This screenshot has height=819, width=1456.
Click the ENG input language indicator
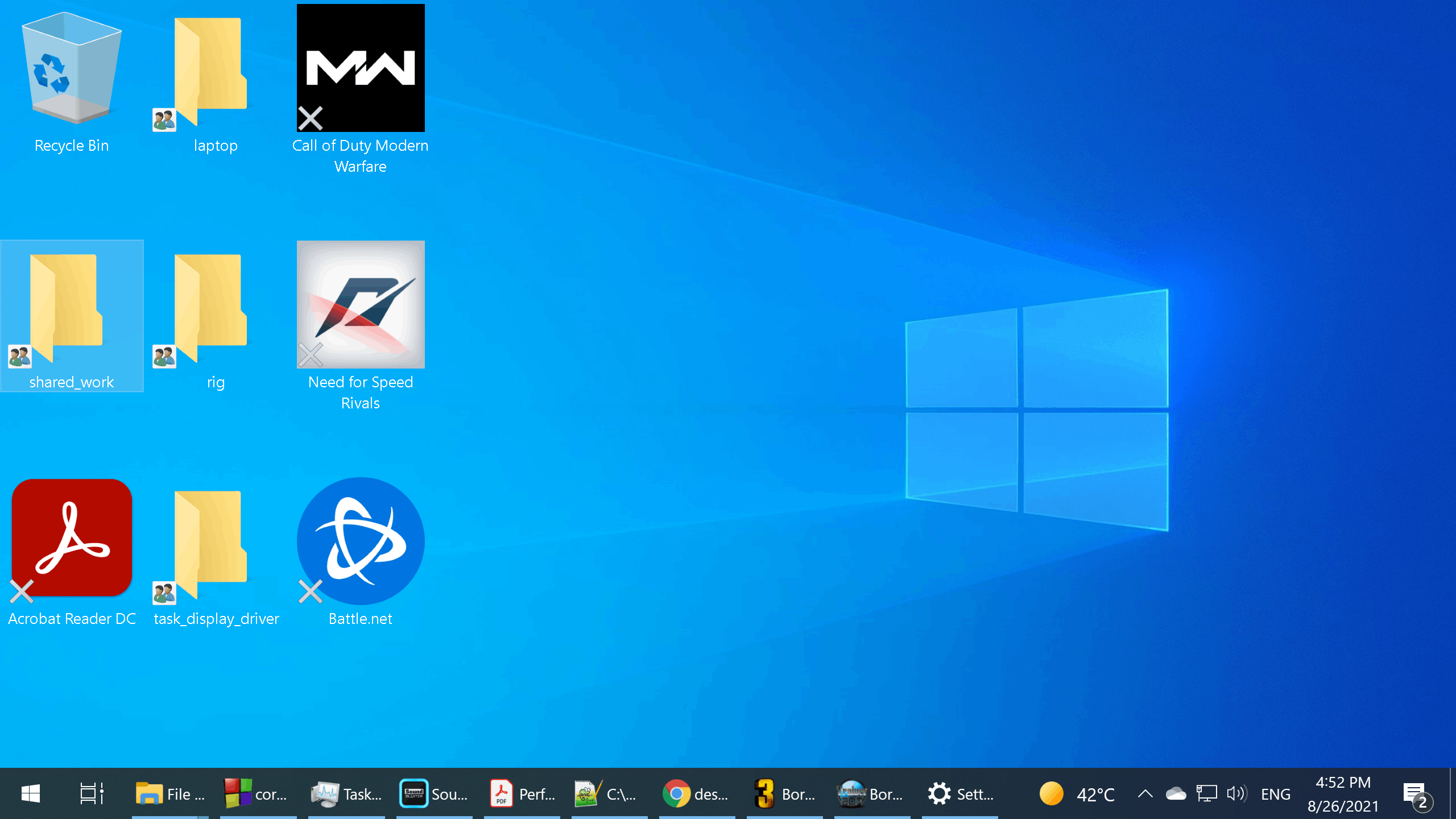[x=1275, y=794]
